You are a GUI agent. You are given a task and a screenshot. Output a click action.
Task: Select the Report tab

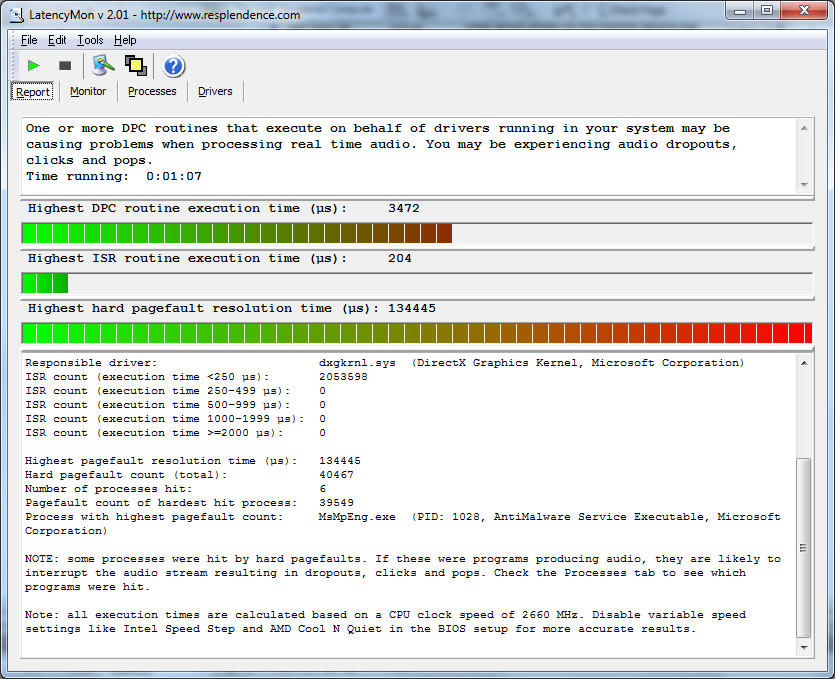click(33, 92)
